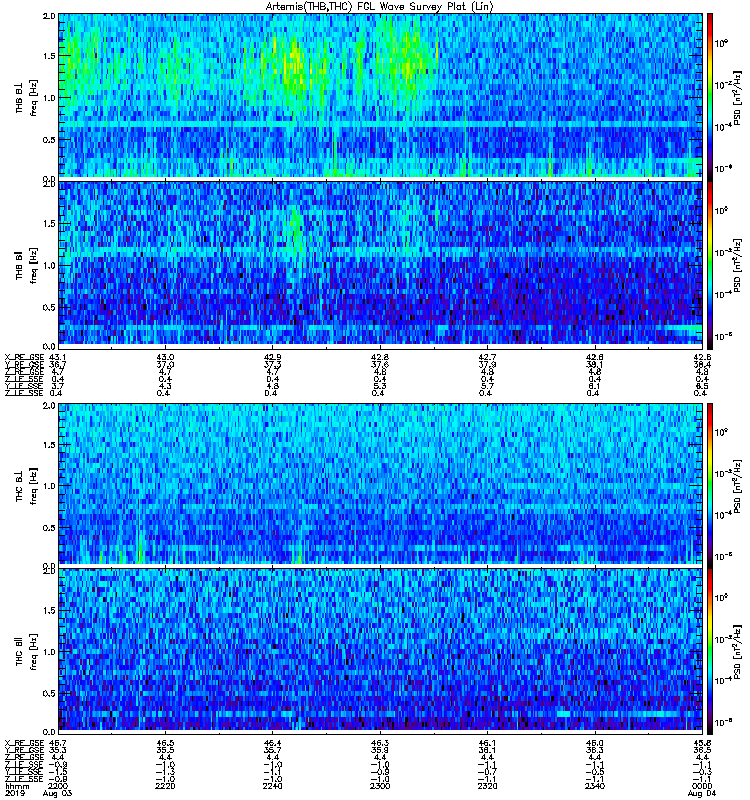This screenshot has width=750, height=800.
Task: Select the THC B-parallel spectrogram panel
Action: tap(381, 650)
